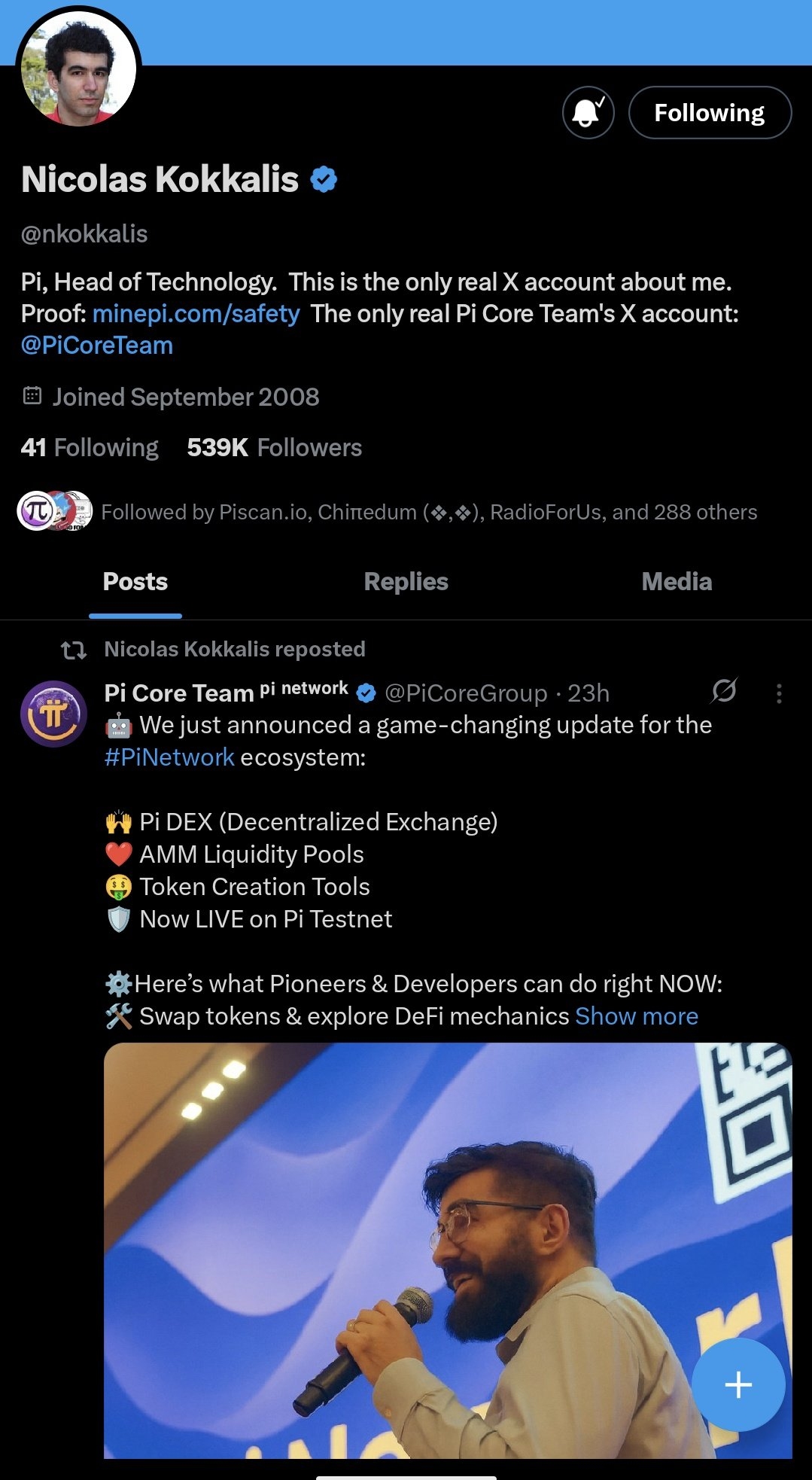Tap the blue verified badge next to the profile name
This screenshot has width=812, height=1480.
click(324, 180)
